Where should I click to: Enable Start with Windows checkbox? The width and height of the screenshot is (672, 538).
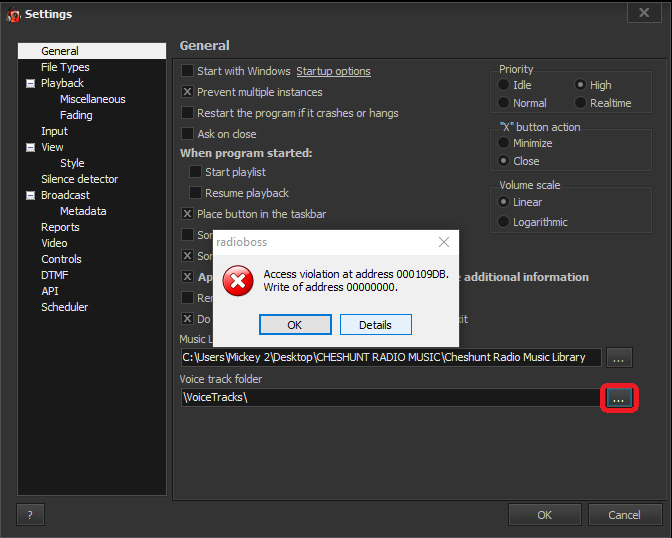coord(187,71)
